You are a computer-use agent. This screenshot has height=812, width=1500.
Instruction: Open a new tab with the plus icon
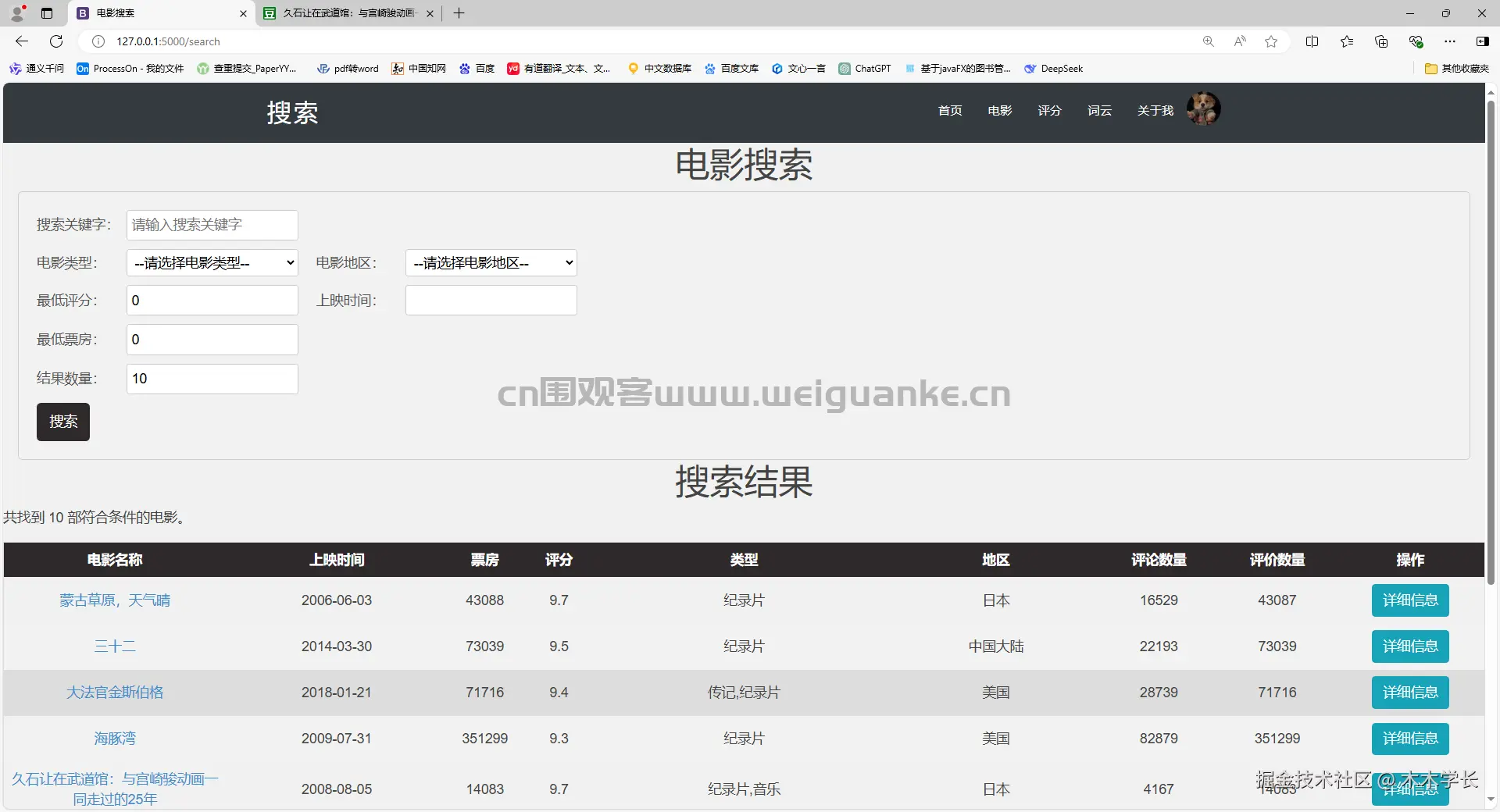point(459,13)
